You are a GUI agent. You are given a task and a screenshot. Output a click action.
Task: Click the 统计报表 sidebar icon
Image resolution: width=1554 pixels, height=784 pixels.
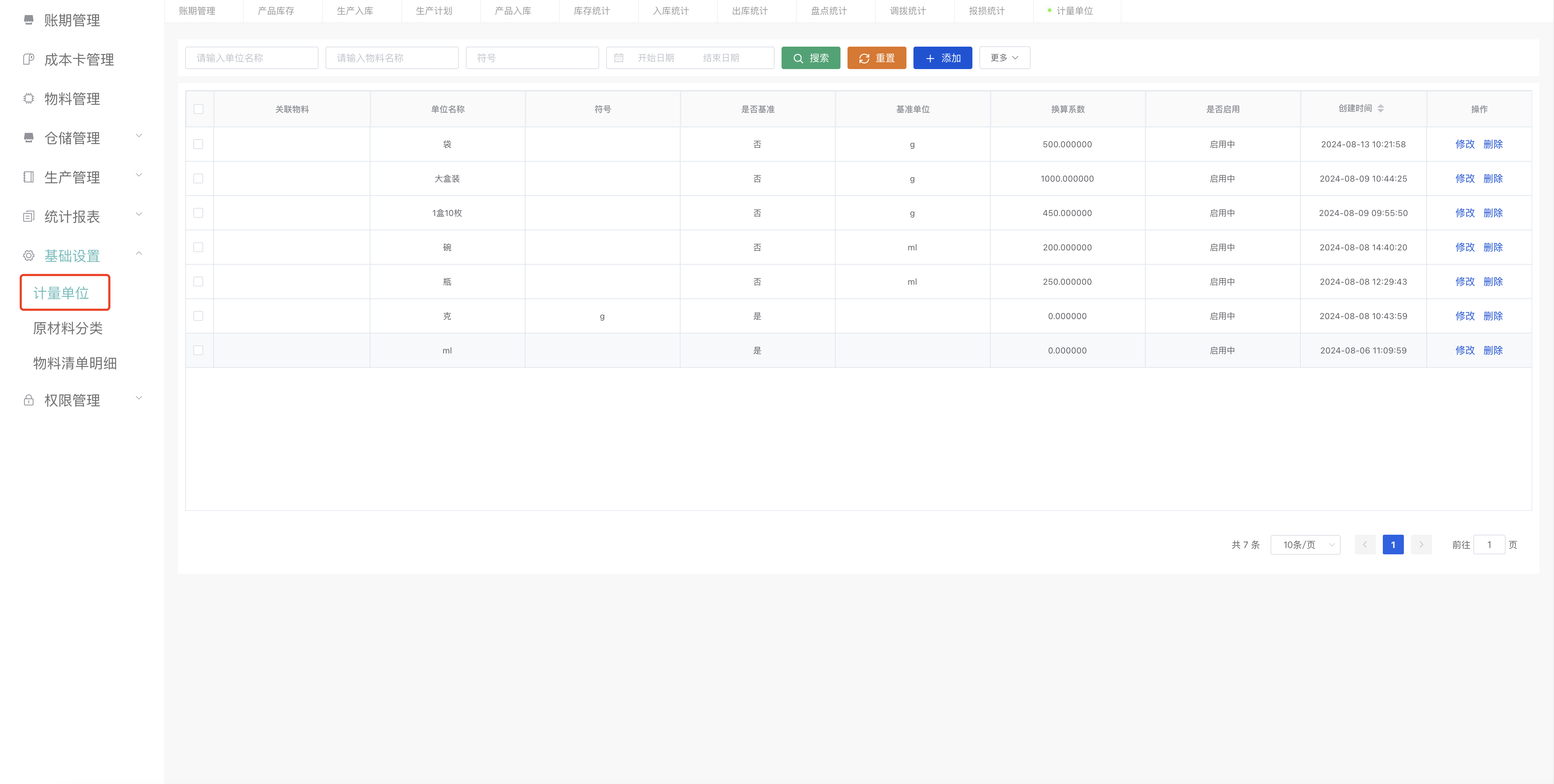click(28, 216)
